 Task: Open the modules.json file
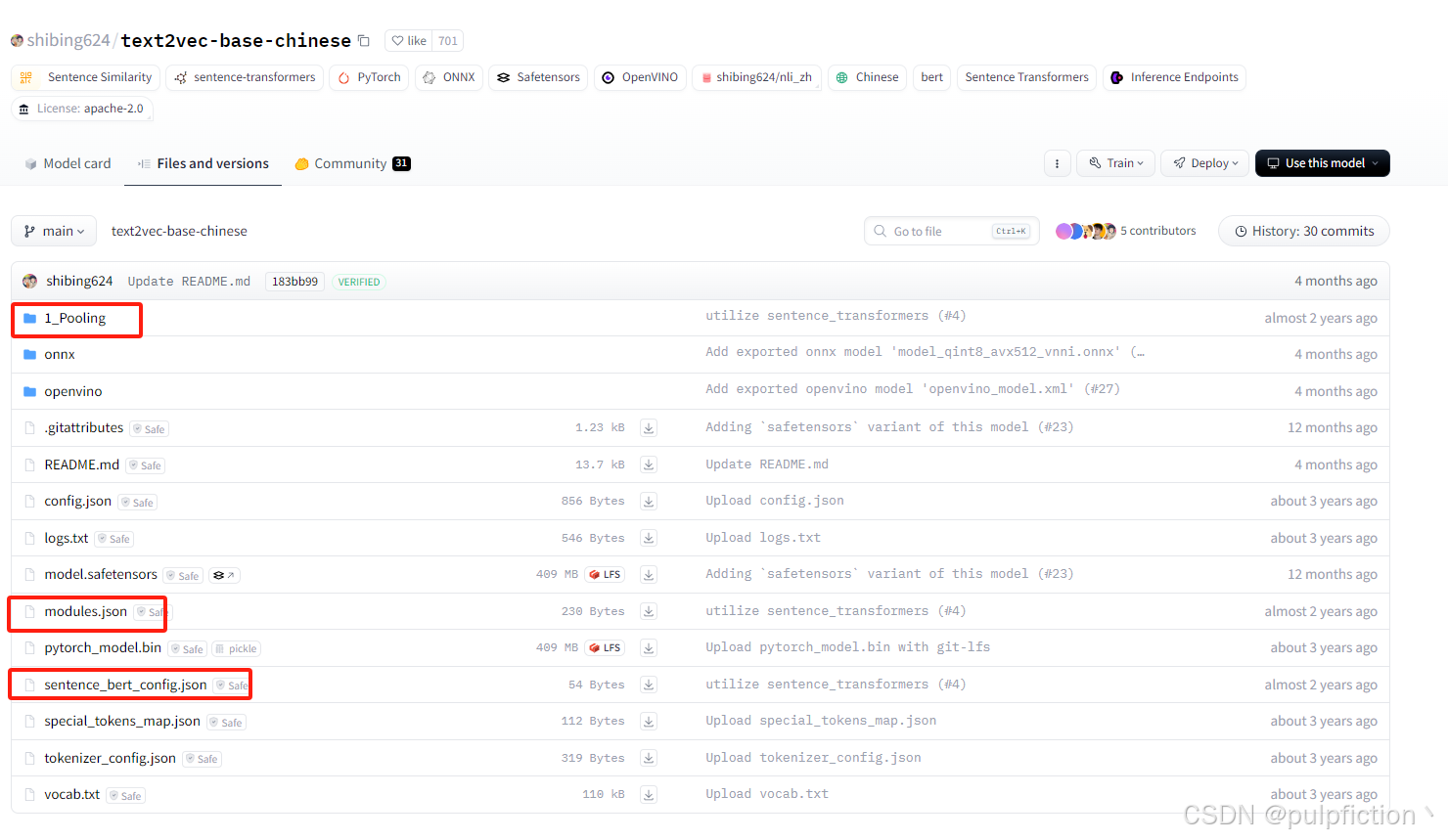(x=85, y=611)
